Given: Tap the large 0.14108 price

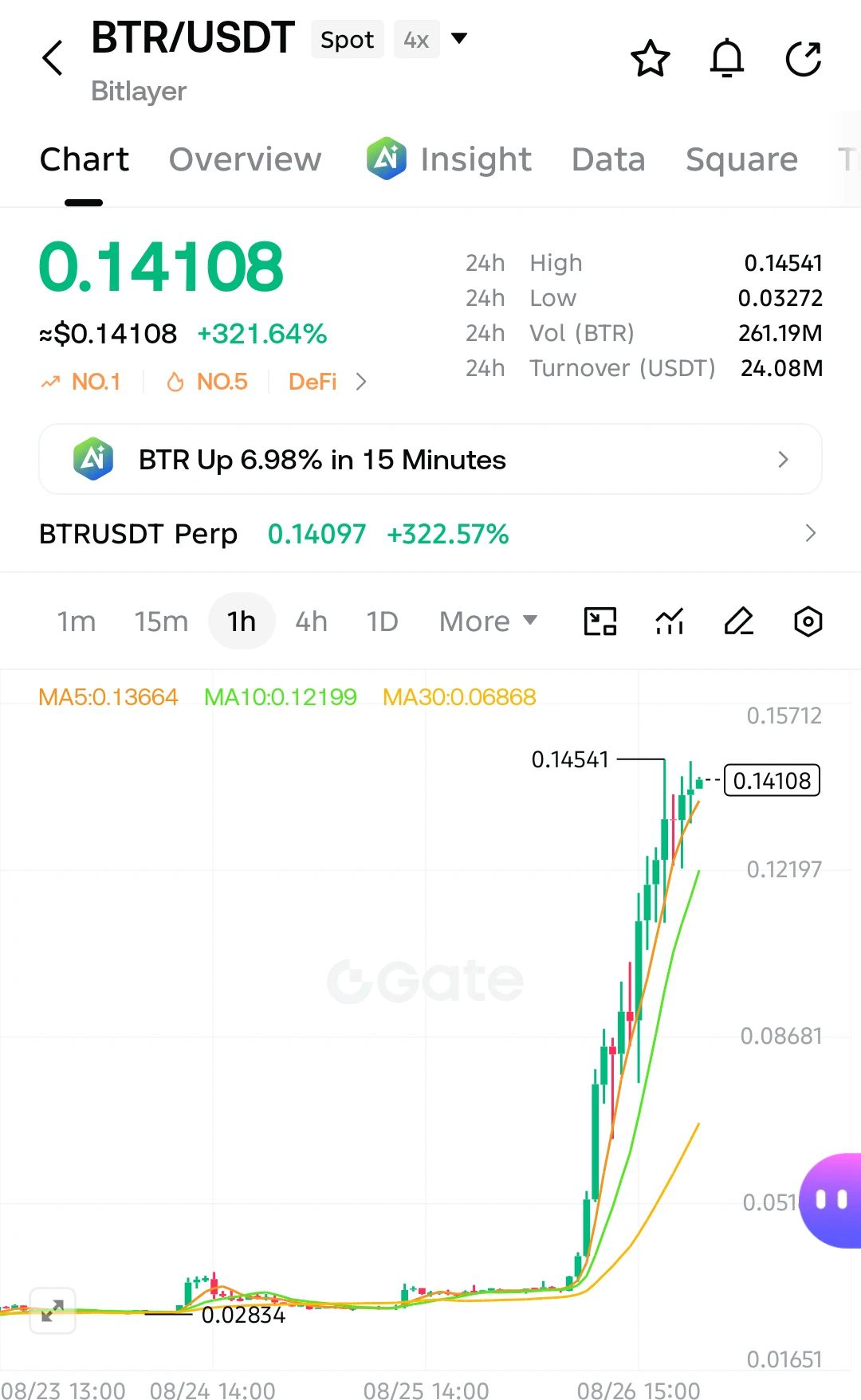Looking at the screenshot, I should point(161,267).
